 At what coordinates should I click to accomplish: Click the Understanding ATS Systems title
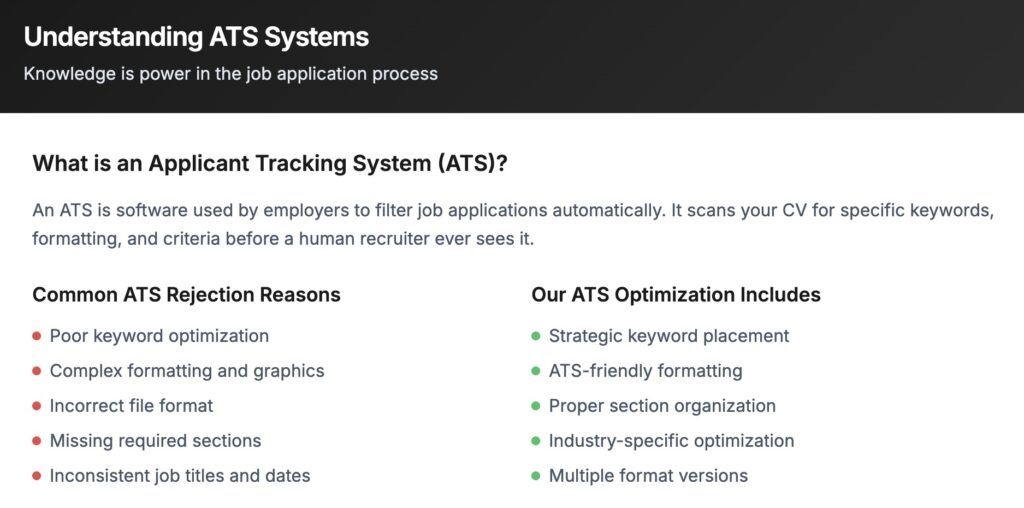point(196,37)
